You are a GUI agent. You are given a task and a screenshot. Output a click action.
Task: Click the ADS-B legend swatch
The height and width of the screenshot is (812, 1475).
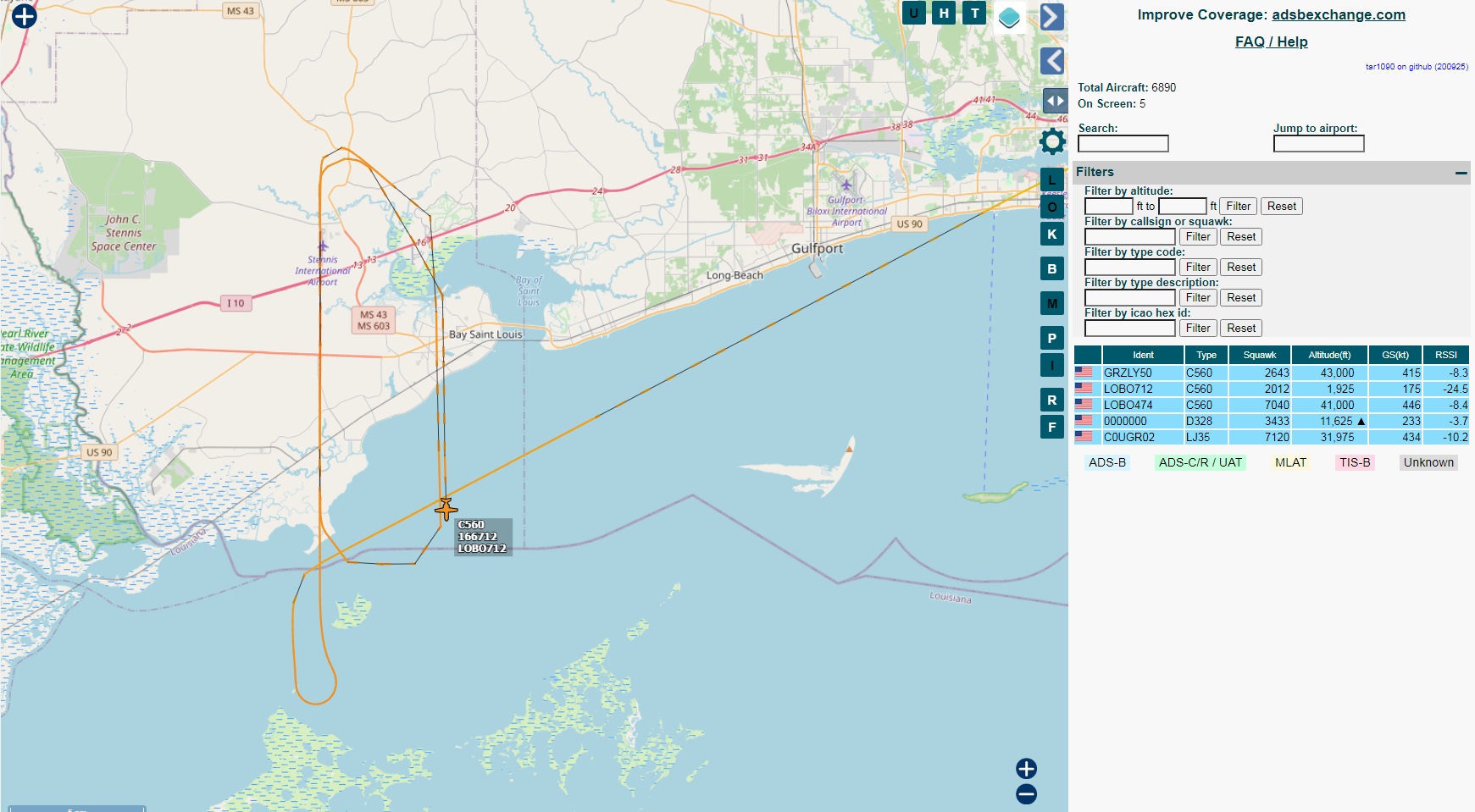(1106, 462)
